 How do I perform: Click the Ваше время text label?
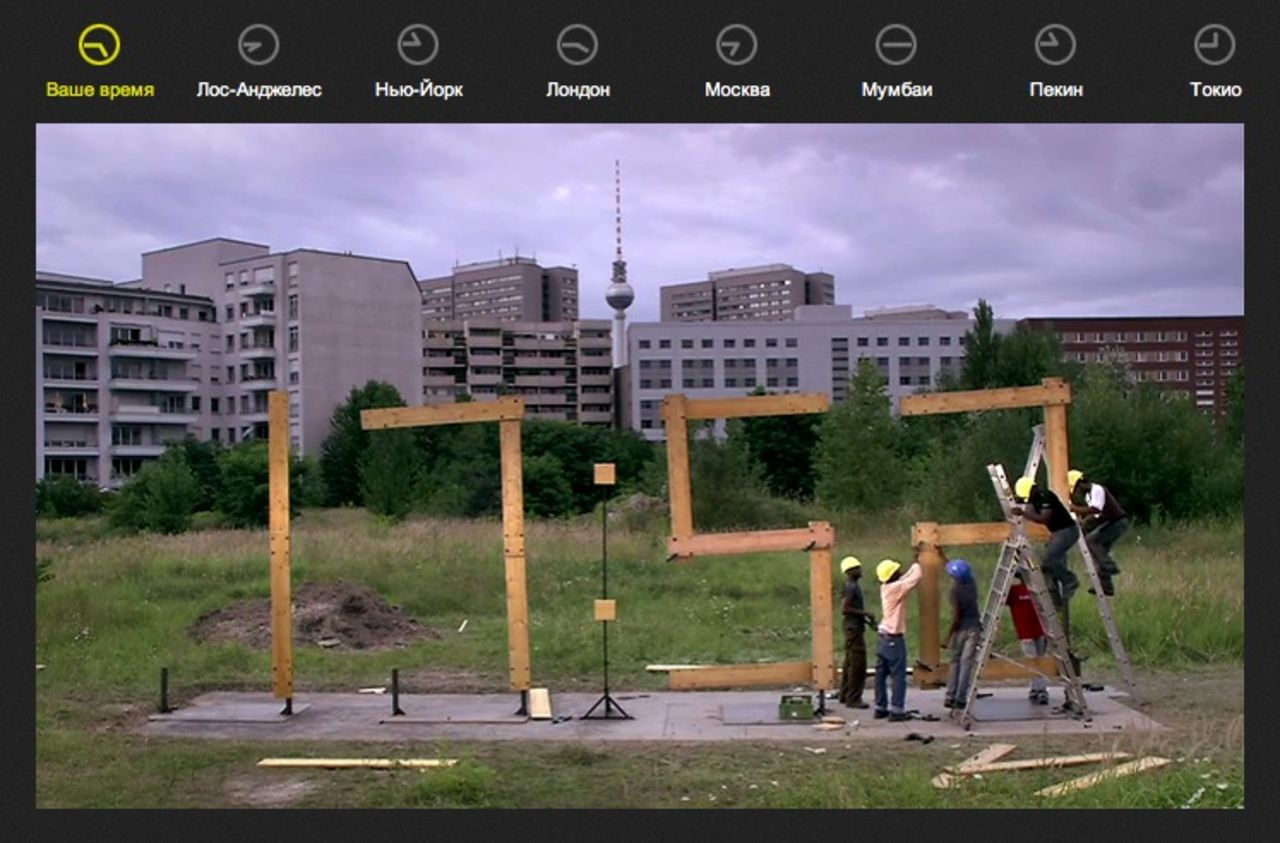tap(100, 90)
